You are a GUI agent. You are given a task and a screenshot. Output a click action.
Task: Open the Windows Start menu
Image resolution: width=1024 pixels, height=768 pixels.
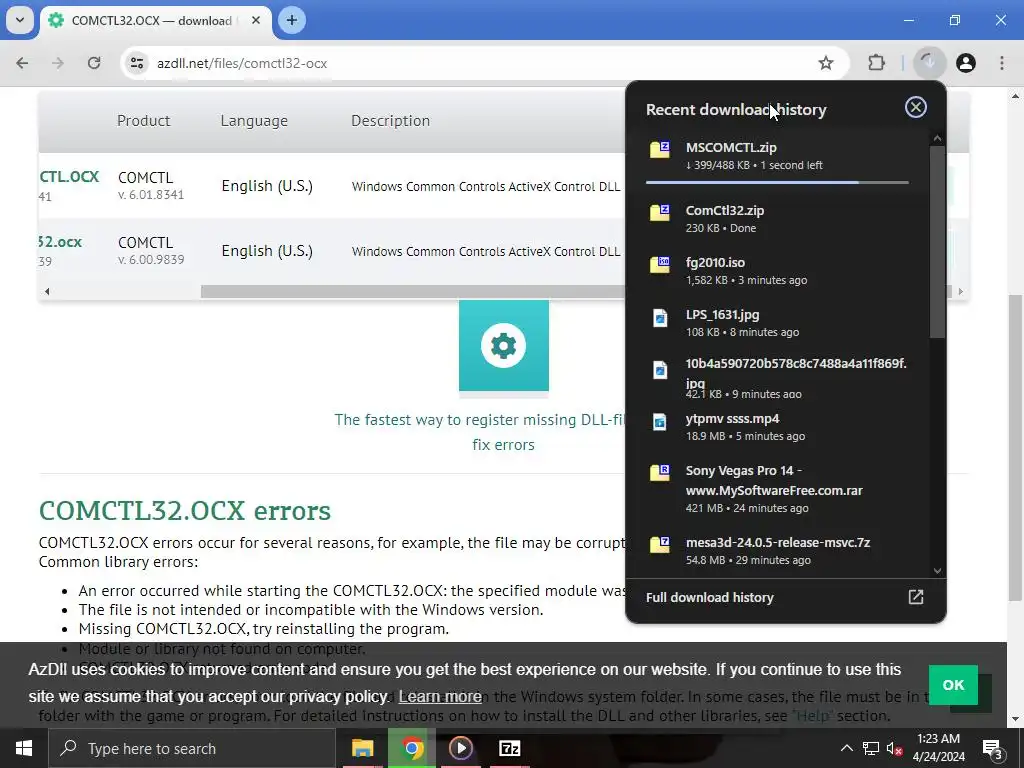pos(24,748)
